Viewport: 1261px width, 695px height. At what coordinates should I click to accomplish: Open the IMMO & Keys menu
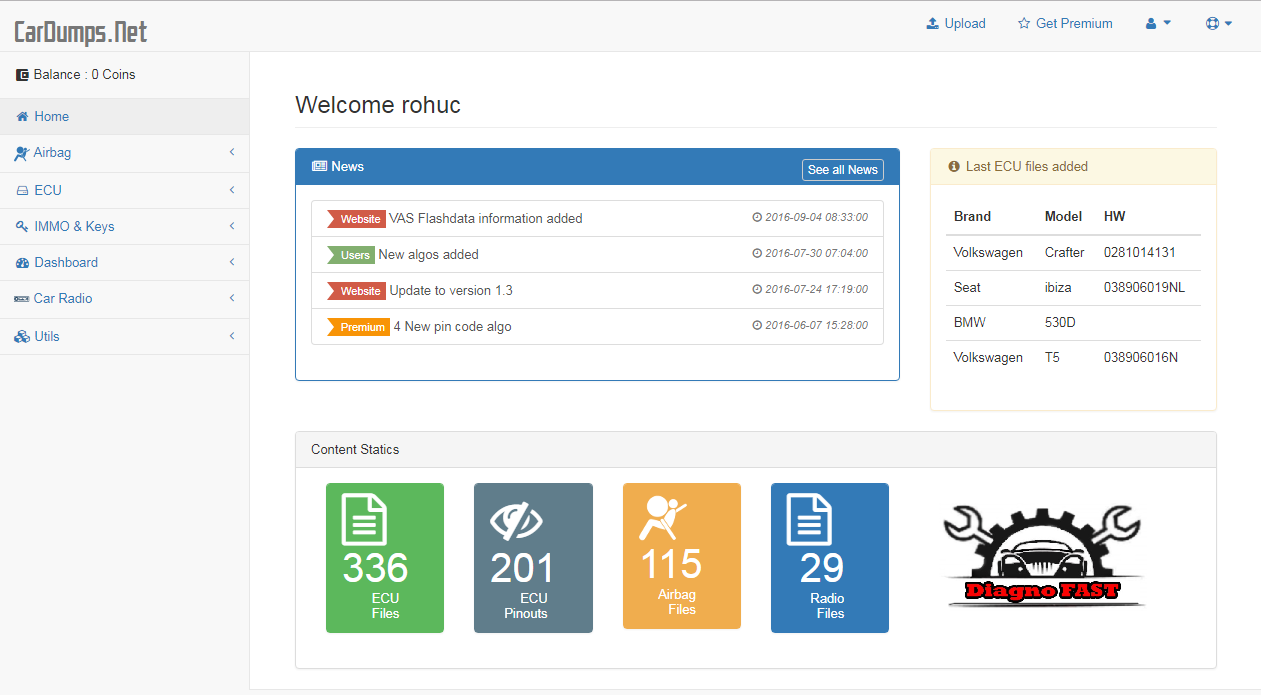[124, 226]
